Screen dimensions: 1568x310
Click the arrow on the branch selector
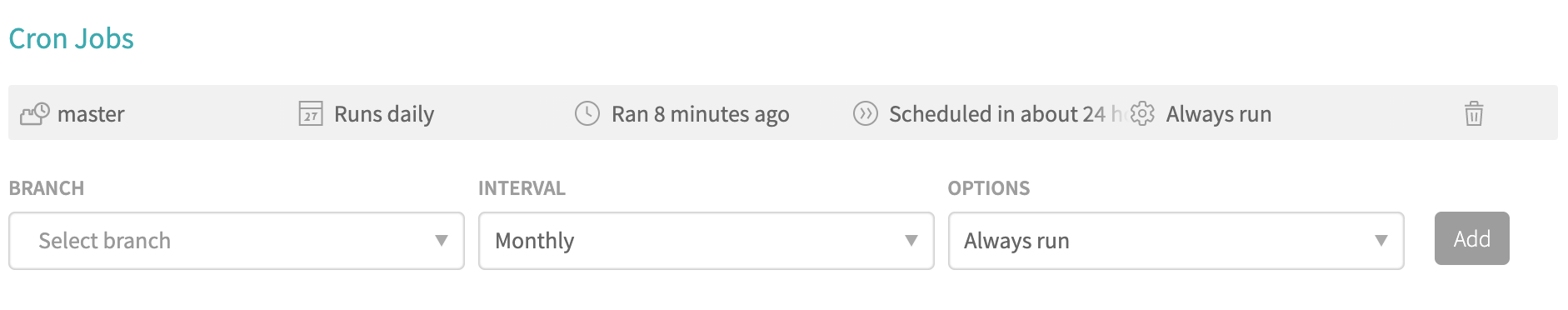pos(442,241)
